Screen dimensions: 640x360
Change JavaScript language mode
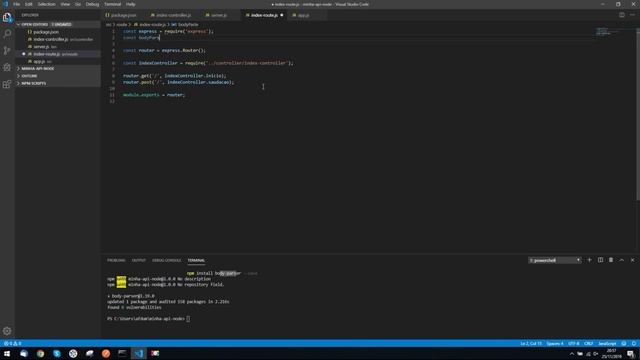(607, 343)
